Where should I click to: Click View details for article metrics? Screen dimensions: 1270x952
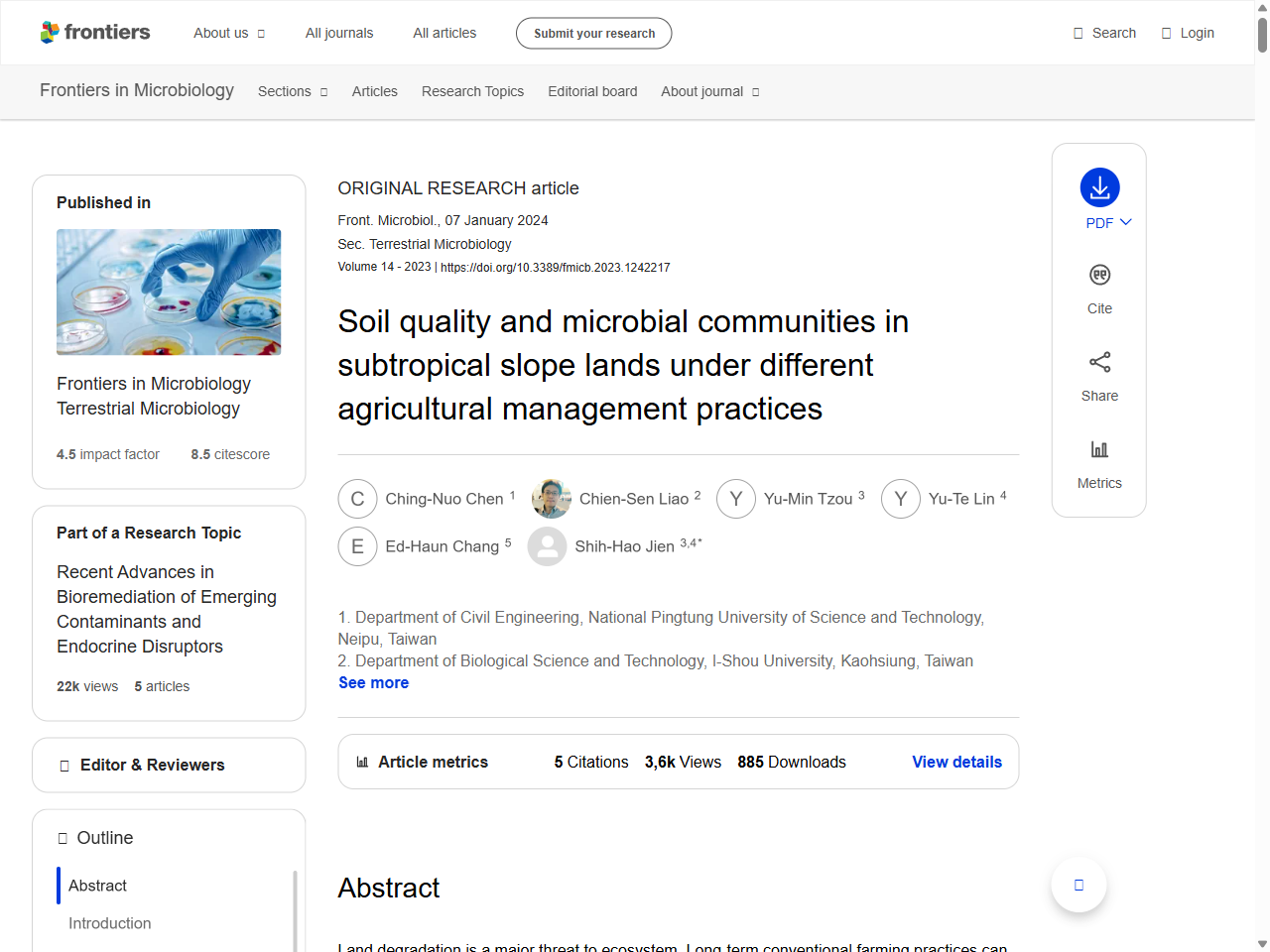956,762
